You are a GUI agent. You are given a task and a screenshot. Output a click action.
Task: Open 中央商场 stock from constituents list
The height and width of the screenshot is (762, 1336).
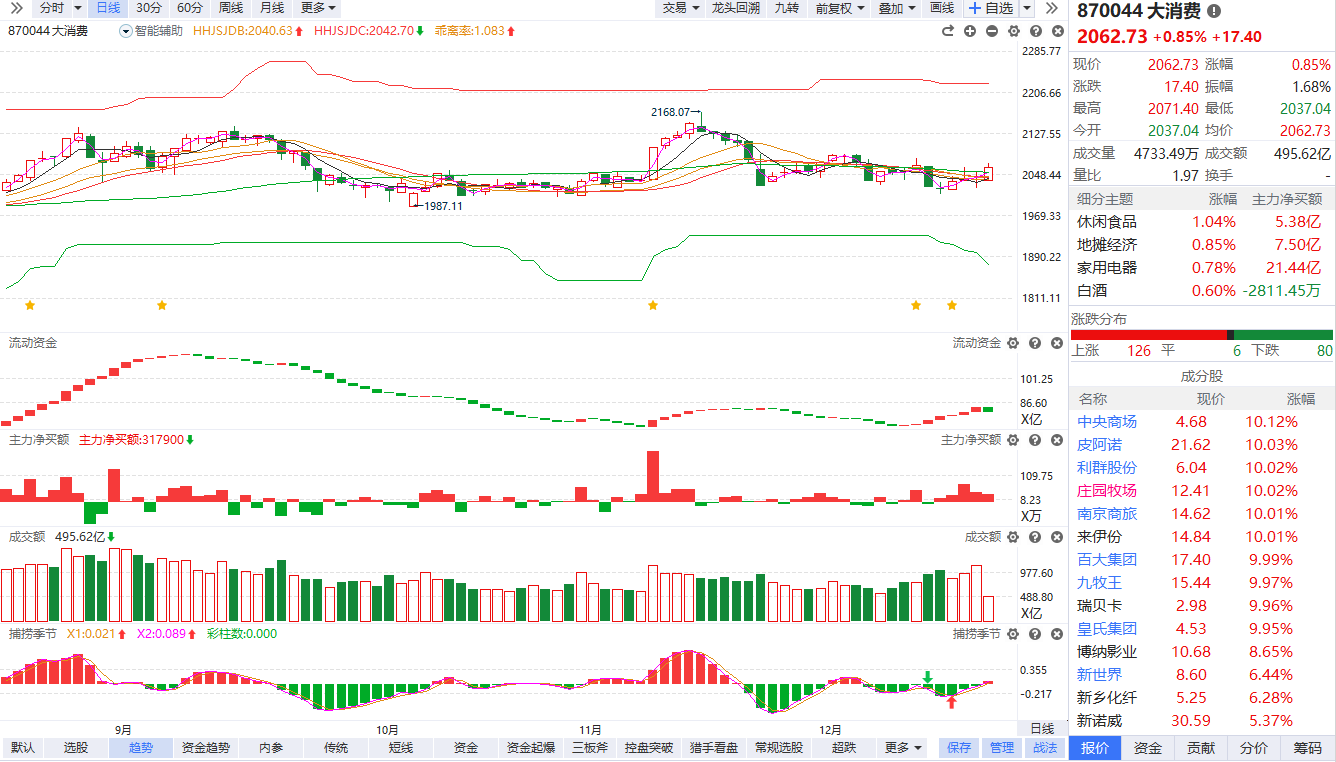click(x=1106, y=422)
